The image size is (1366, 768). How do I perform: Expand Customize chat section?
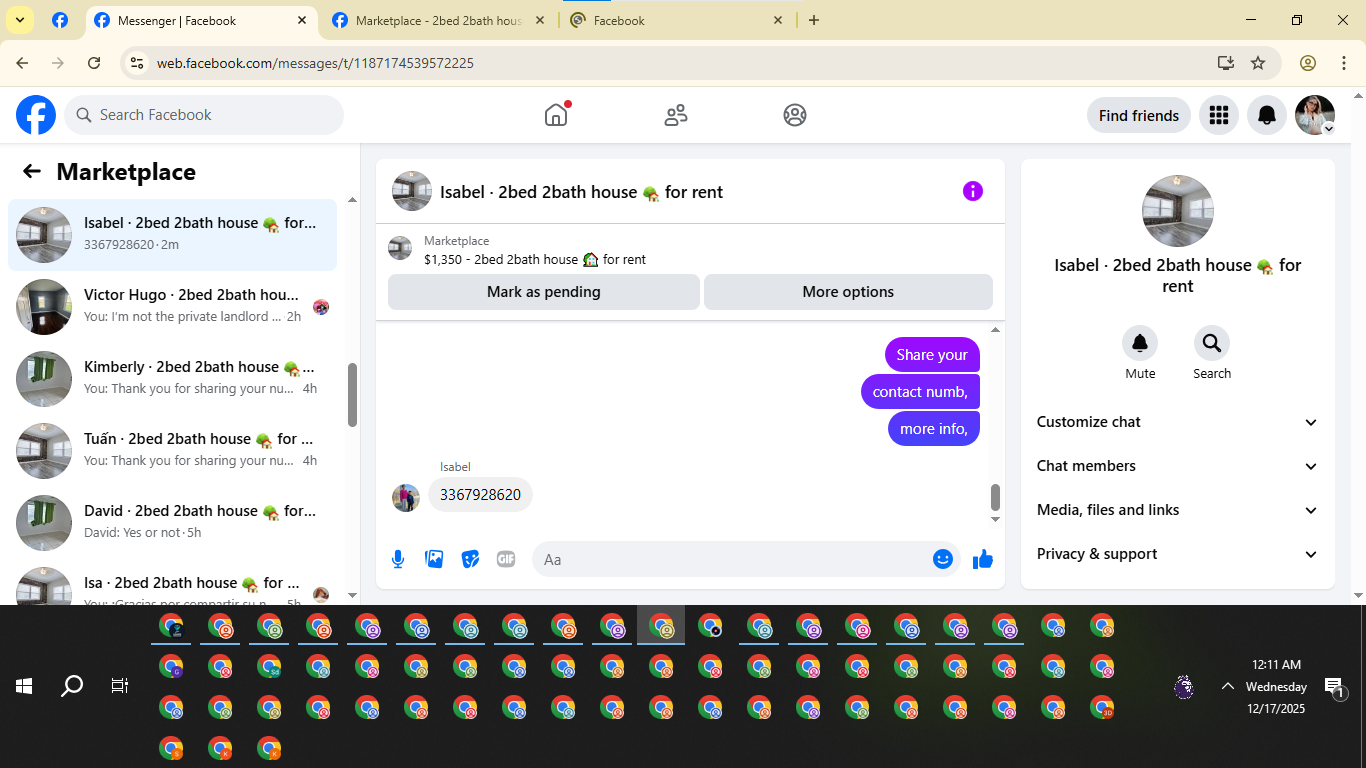pos(1178,422)
